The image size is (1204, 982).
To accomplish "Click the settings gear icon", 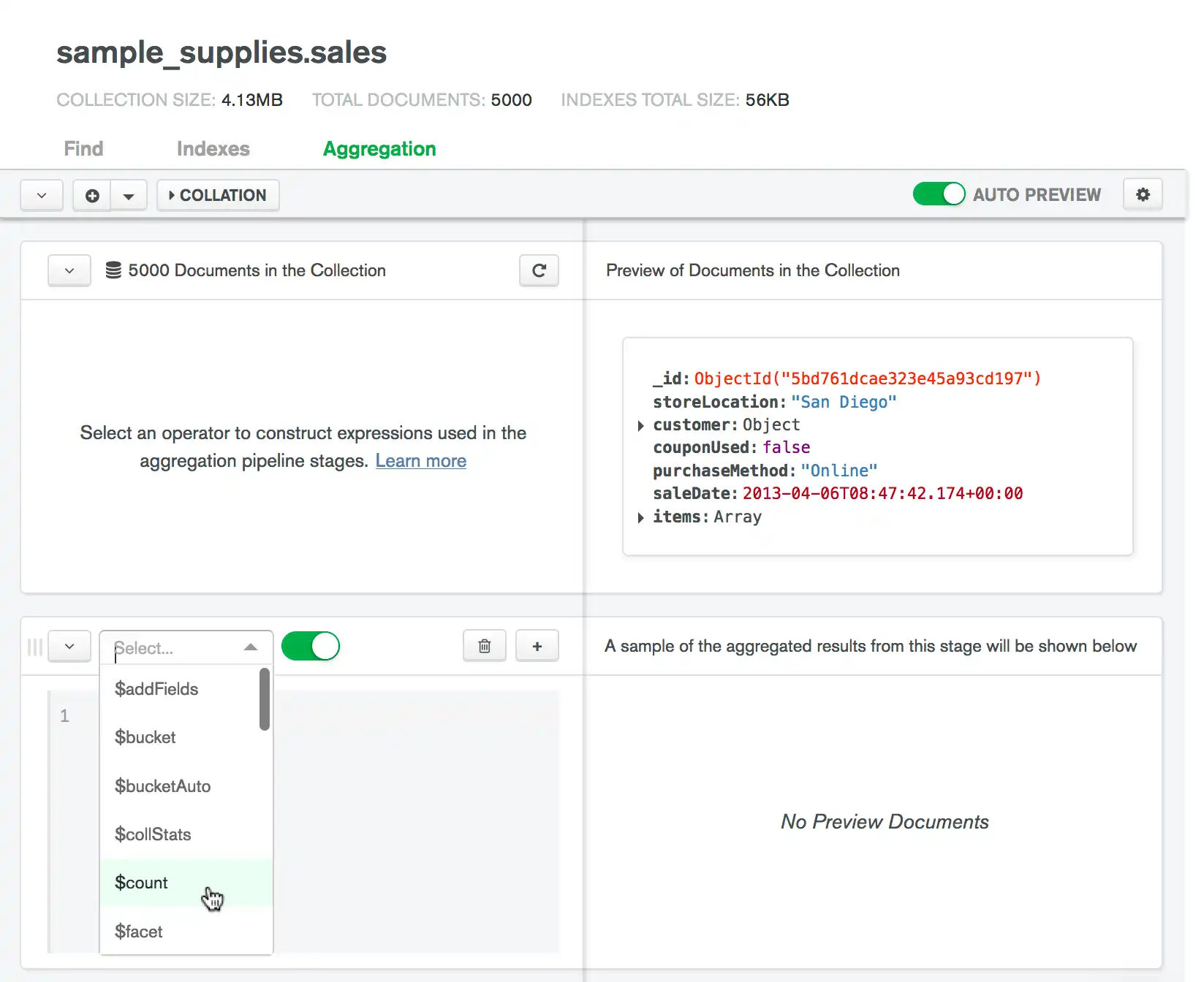I will click(x=1143, y=194).
